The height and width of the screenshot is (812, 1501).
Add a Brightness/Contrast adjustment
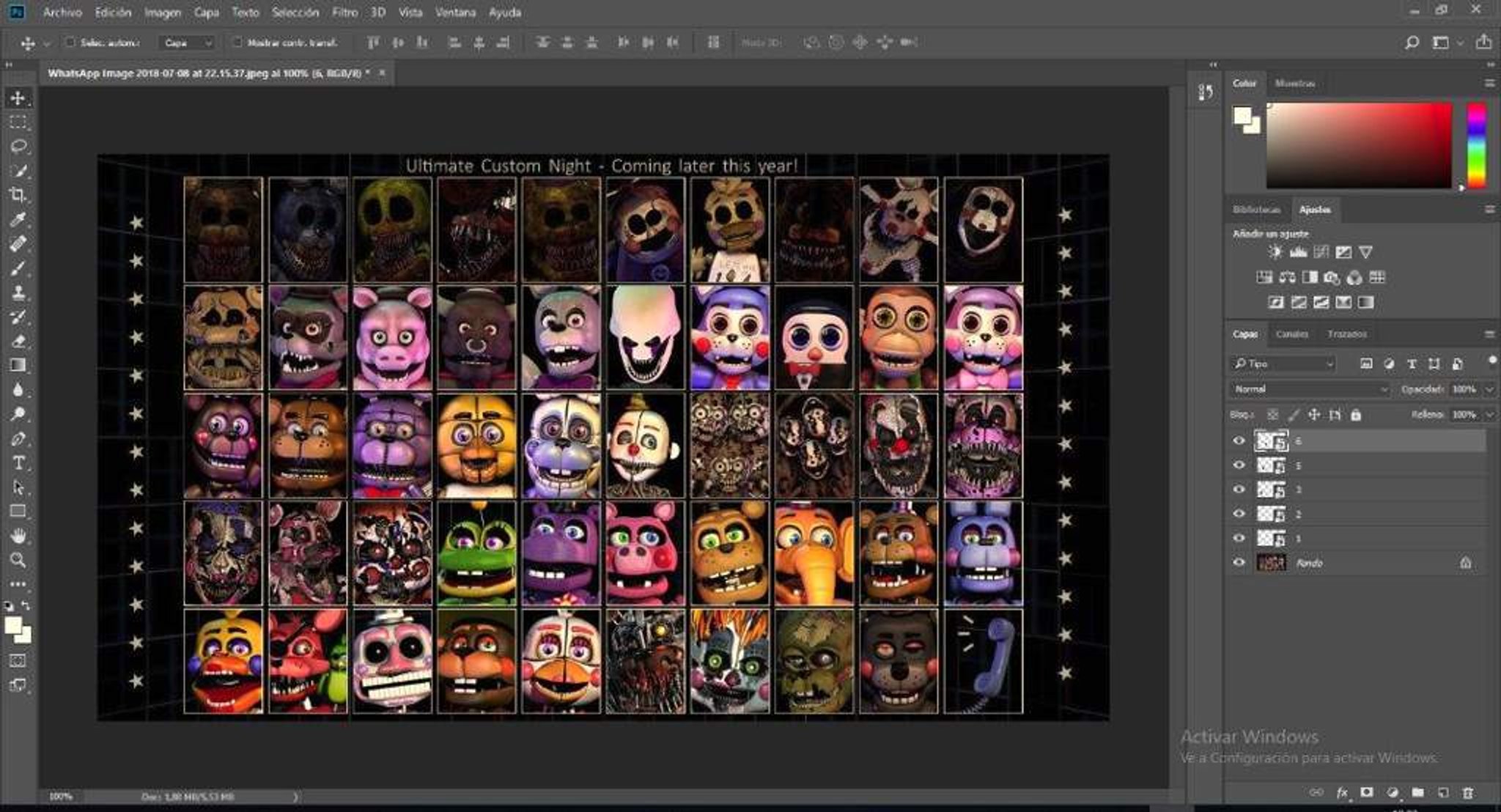click(1275, 252)
